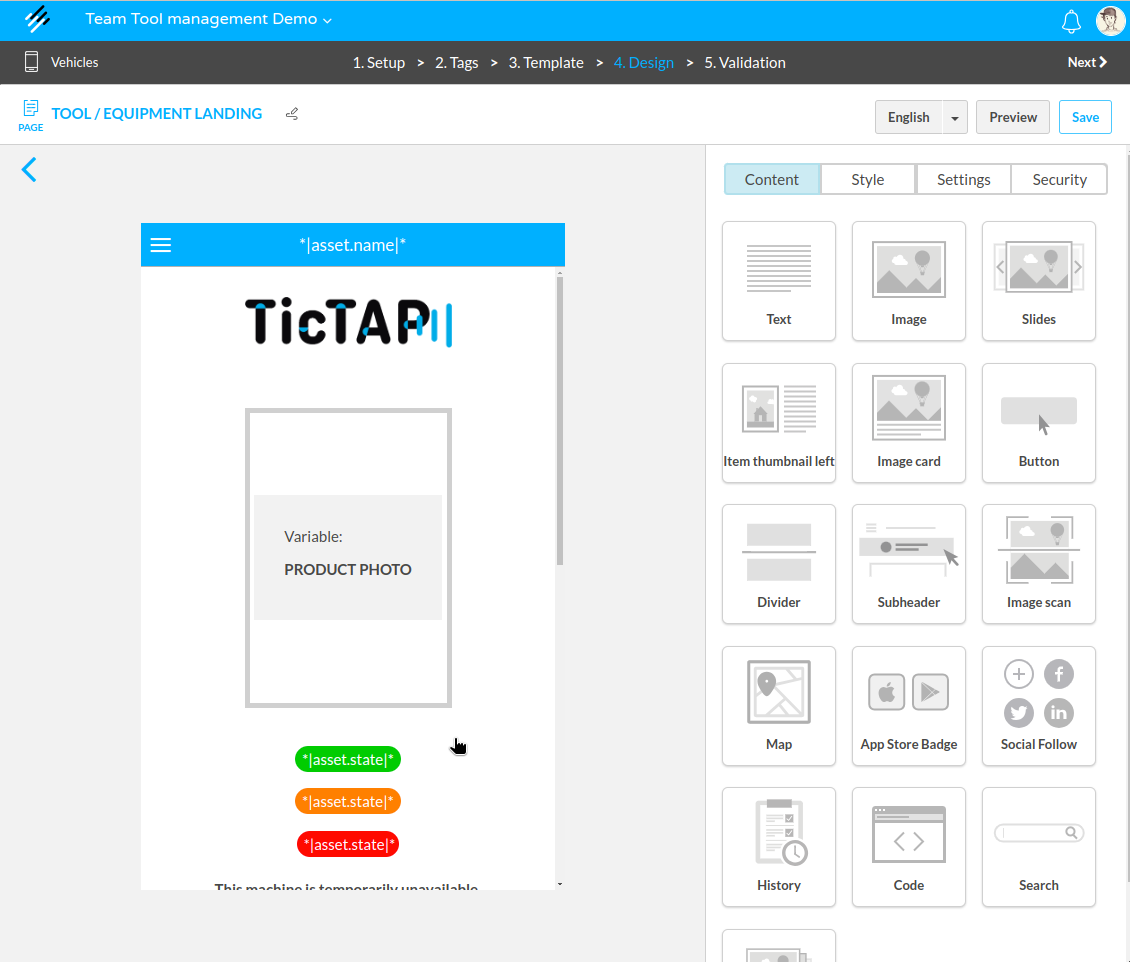1130x962 pixels.
Task: Open Team Tool management Demo dropdown
Action: tap(208, 19)
